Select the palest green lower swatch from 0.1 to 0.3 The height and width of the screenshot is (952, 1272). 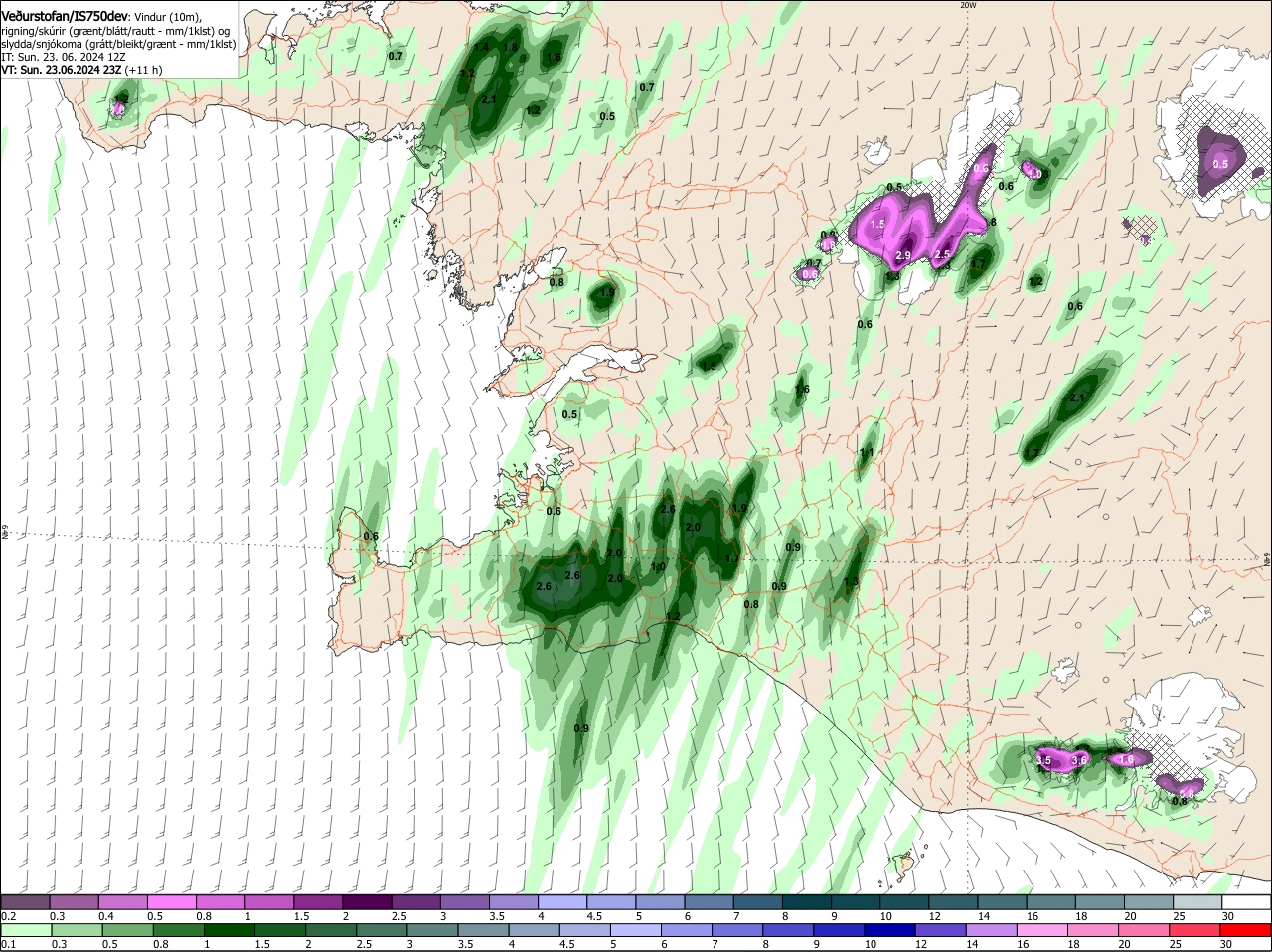(26, 930)
